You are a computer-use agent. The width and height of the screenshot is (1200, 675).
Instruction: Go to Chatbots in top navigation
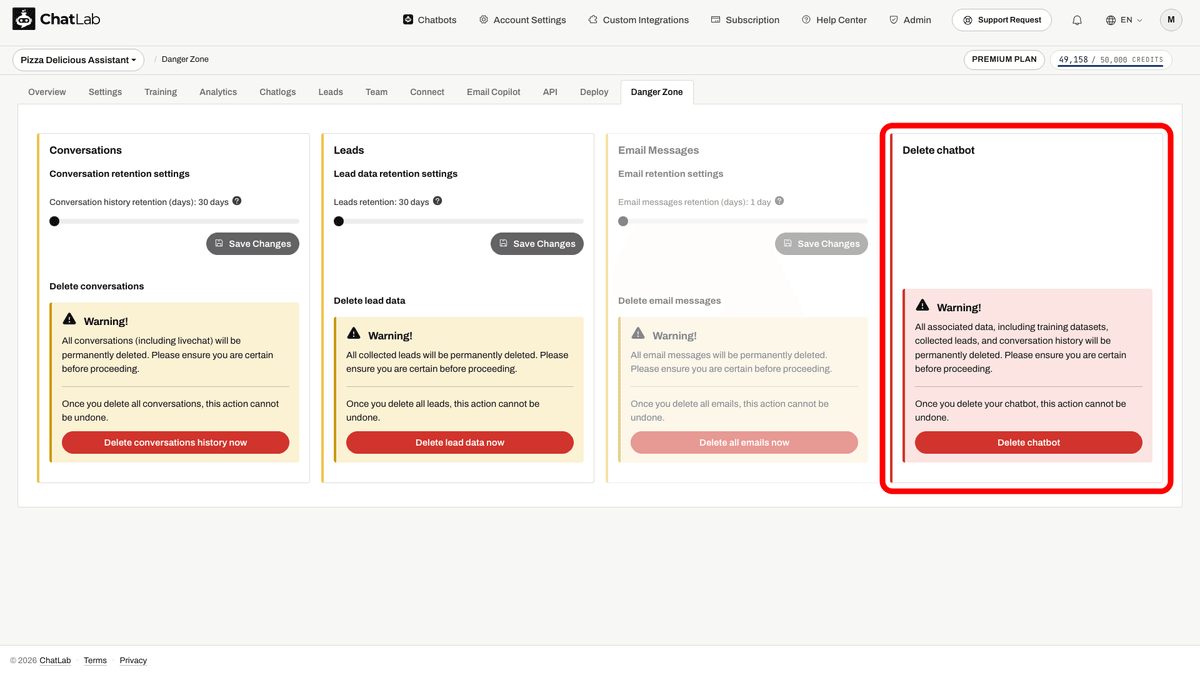tap(429, 20)
